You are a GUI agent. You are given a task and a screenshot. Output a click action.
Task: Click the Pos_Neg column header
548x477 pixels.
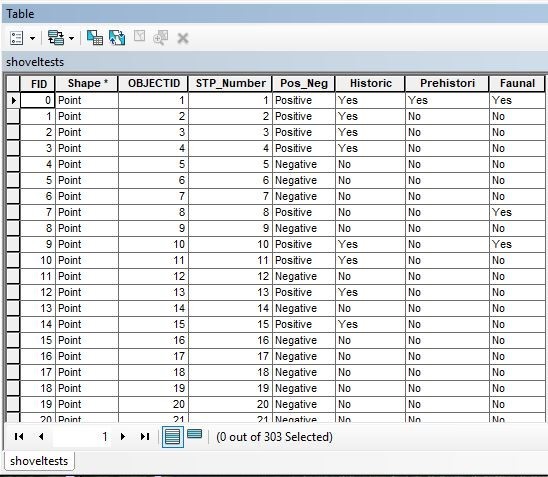pos(304,84)
